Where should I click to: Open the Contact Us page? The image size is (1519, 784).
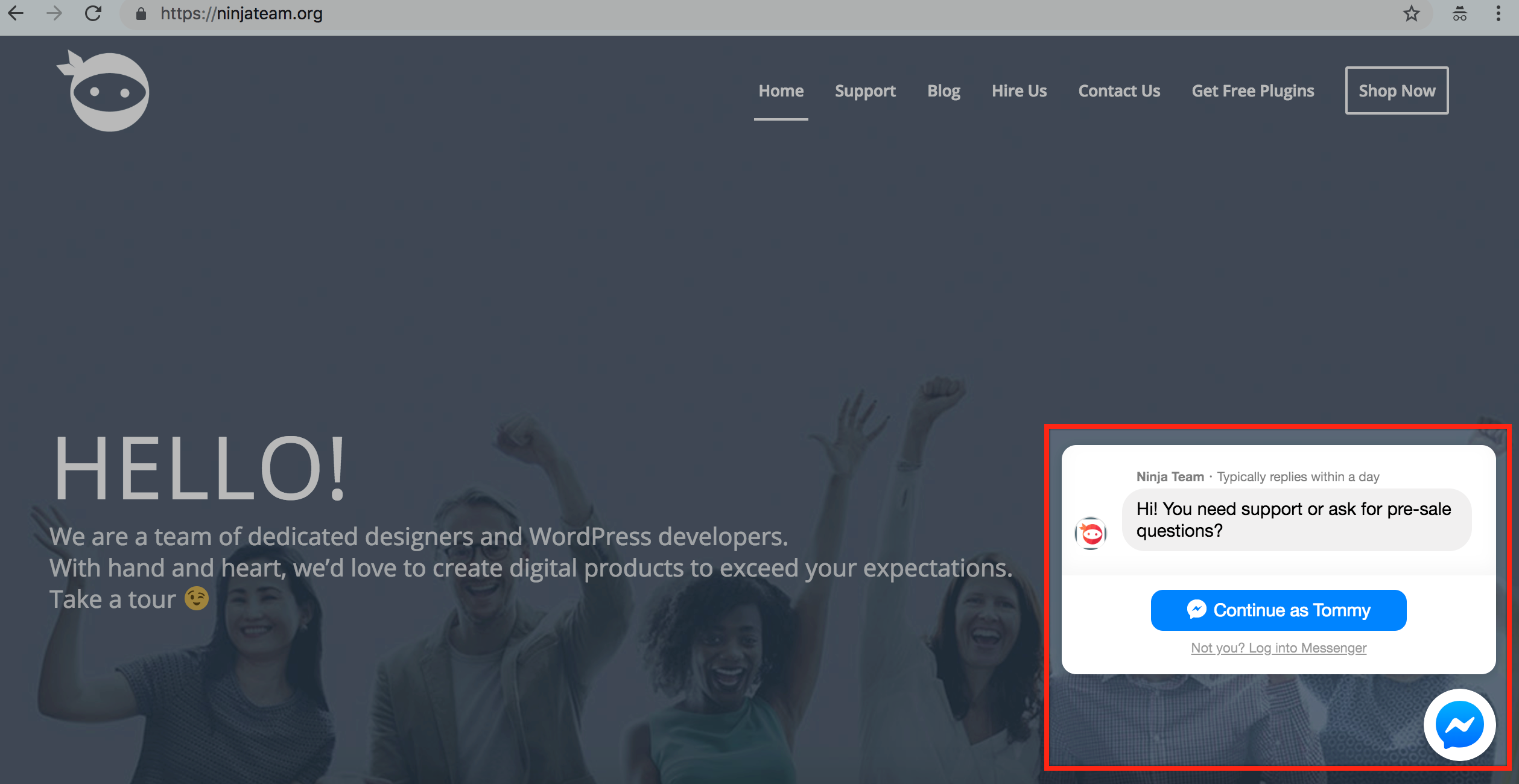point(1119,91)
